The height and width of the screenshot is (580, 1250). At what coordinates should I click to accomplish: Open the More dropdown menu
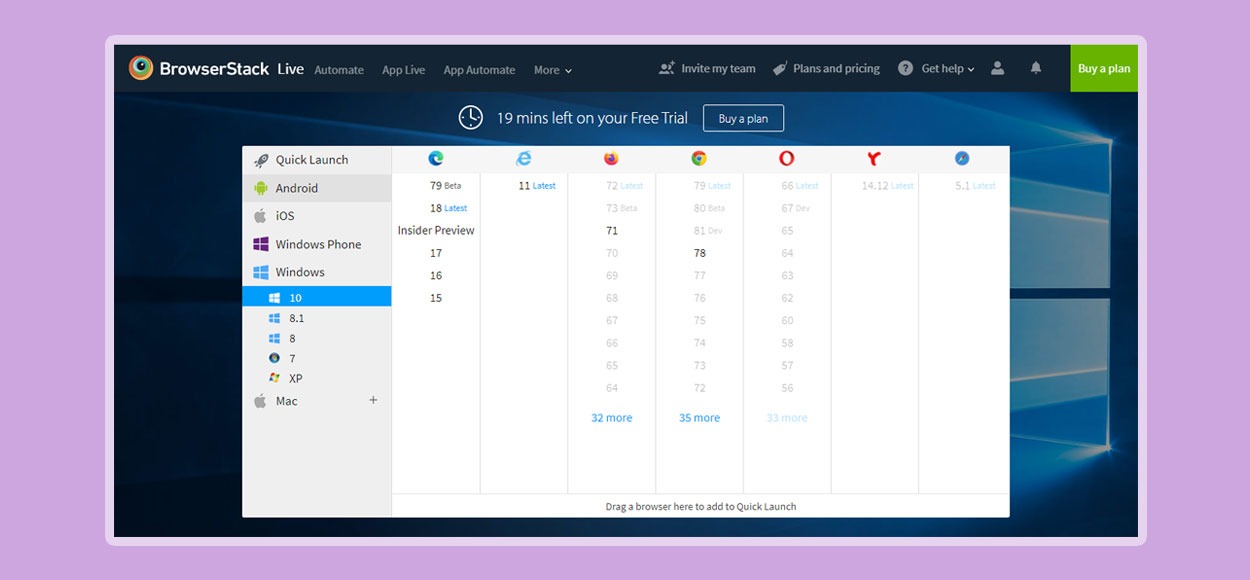pos(553,70)
